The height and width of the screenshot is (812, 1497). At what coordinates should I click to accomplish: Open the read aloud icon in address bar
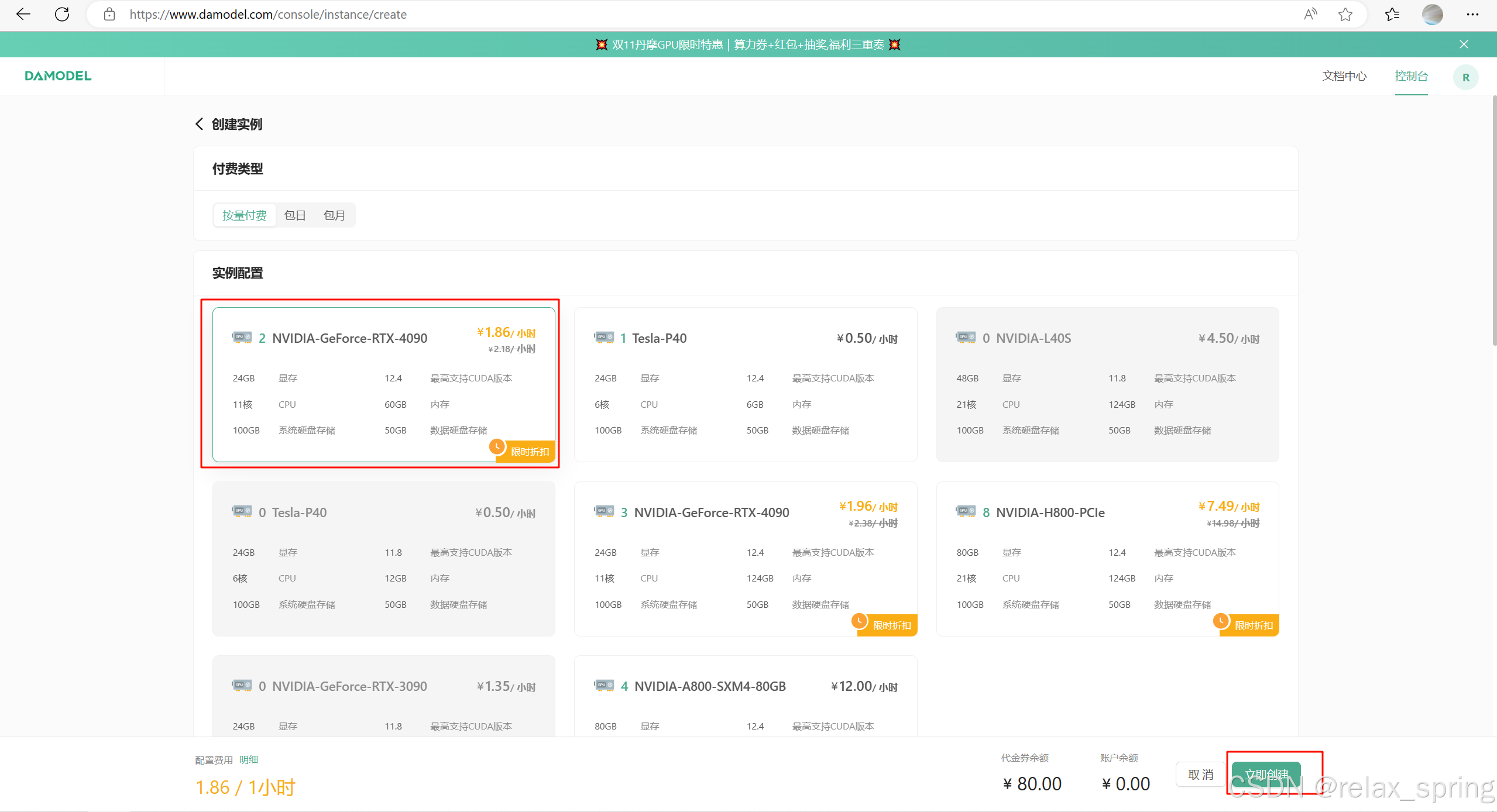(x=1311, y=14)
